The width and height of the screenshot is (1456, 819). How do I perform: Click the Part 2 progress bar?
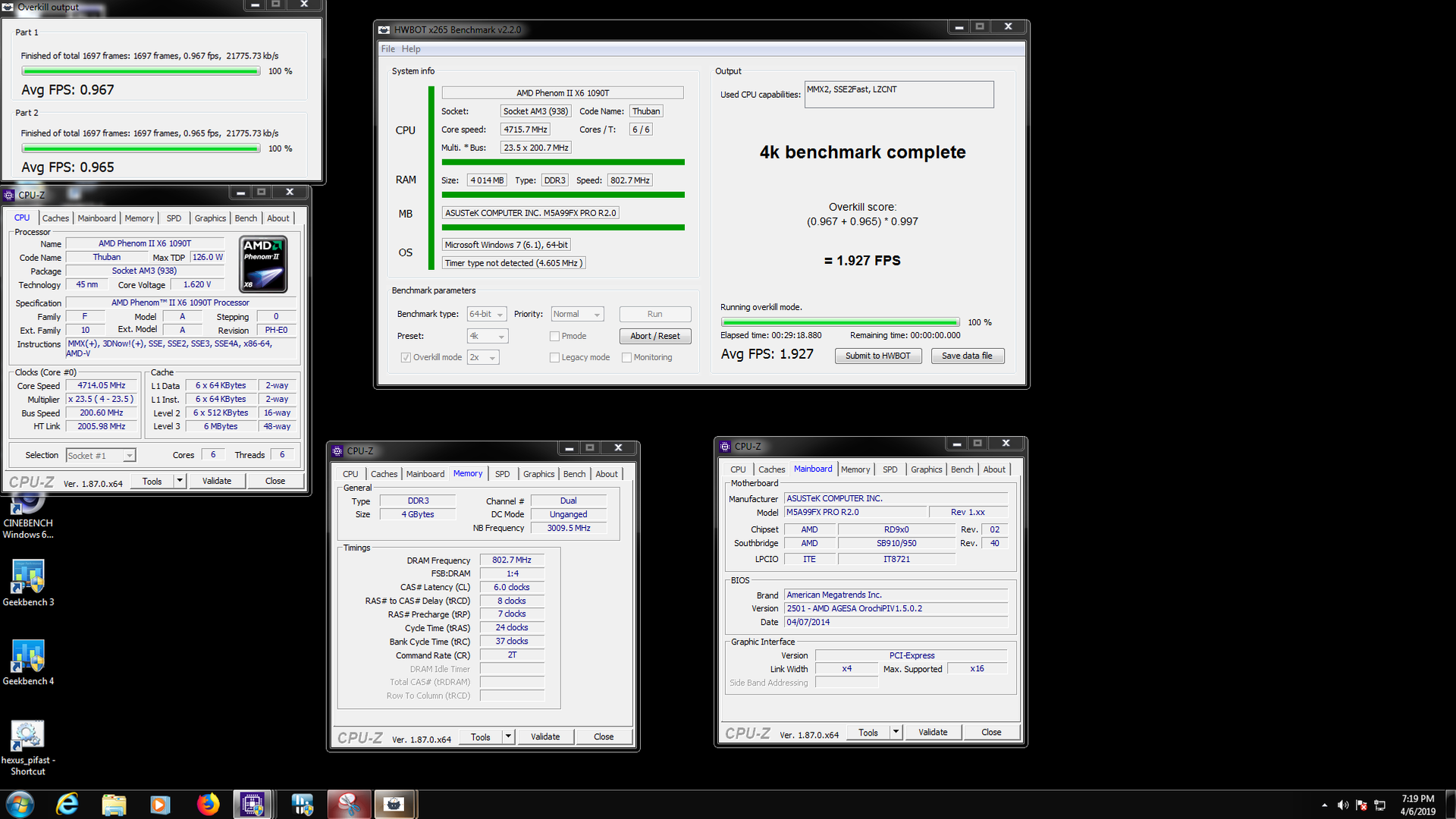pos(141,149)
